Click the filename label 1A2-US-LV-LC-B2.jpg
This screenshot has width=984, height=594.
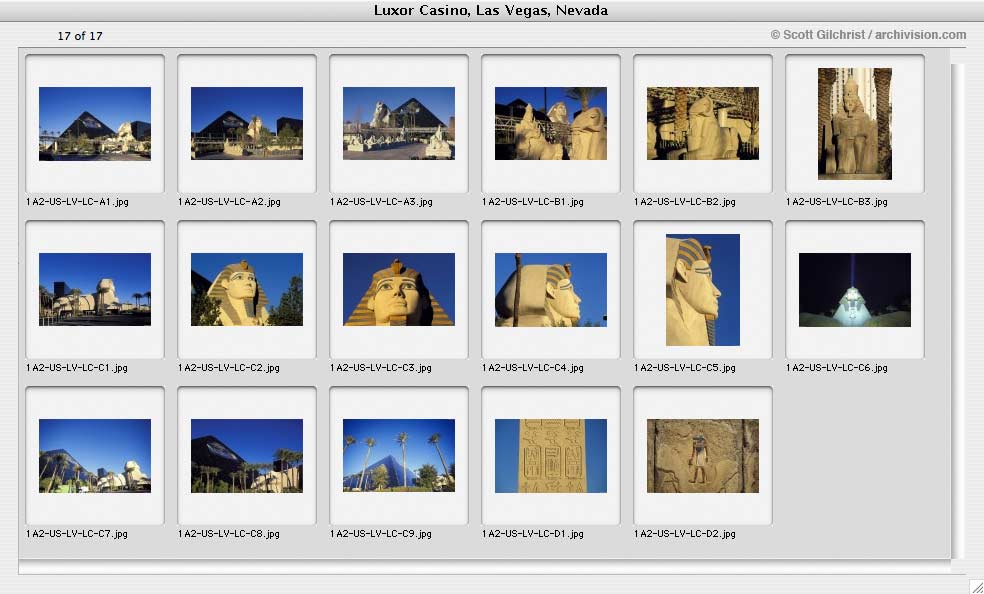pyautogui.click(x=685, y=202)
